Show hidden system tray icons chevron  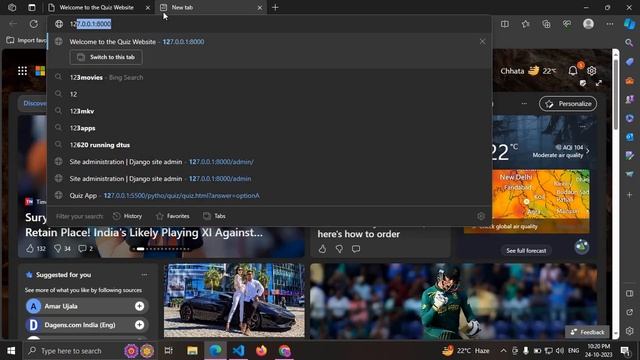coord(503,351)
